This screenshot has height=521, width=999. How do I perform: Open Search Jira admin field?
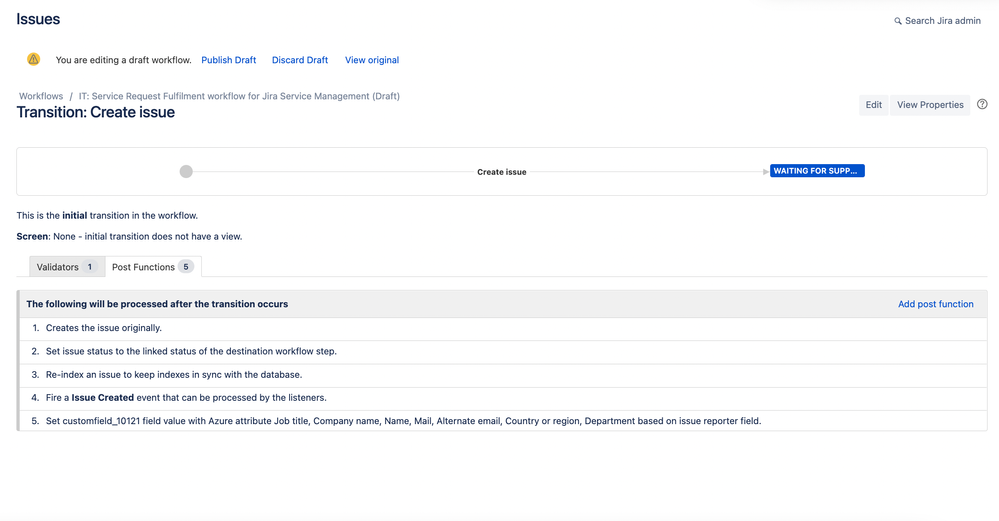click(x=937, y=20)
